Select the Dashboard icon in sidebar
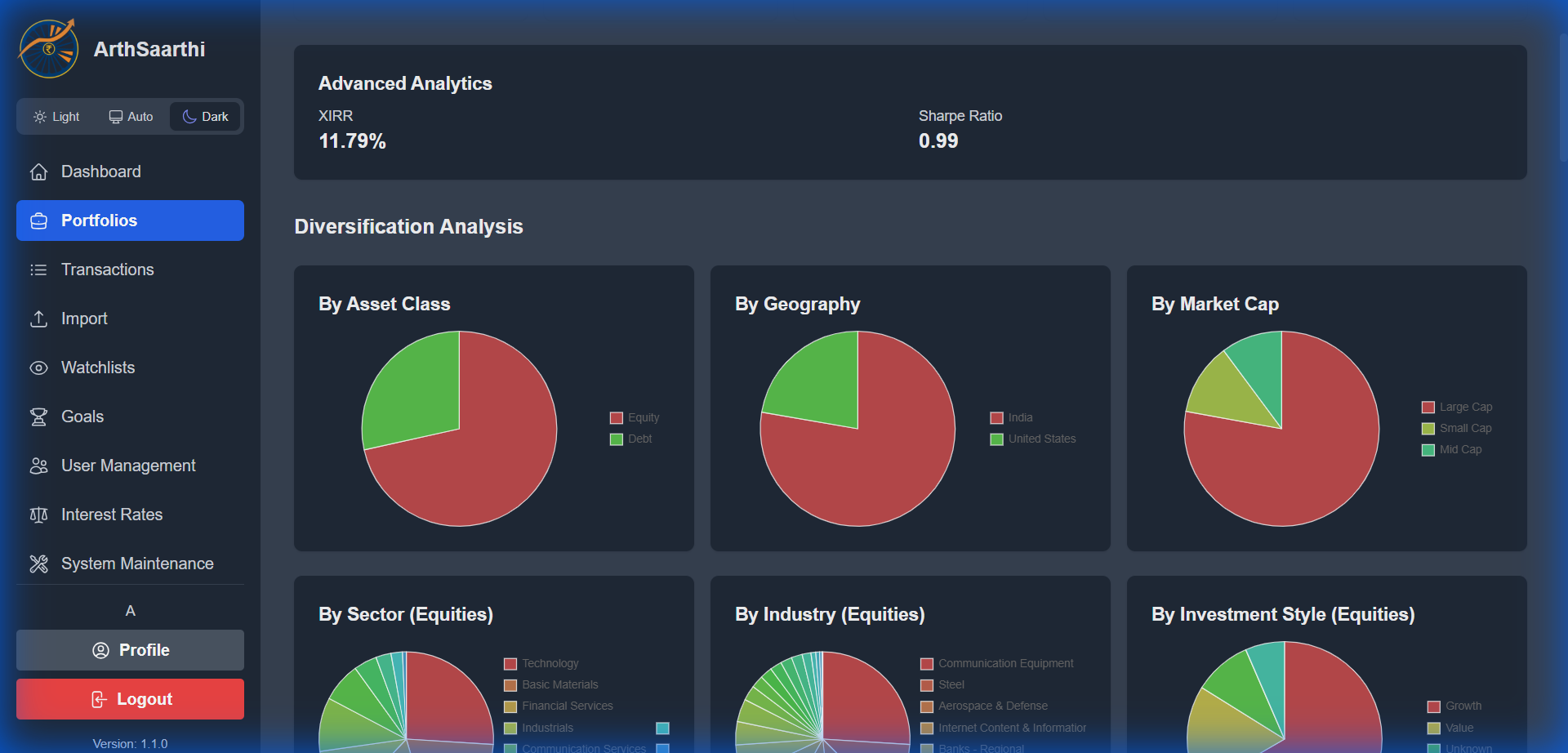This screenshot has width=1568, height=753. 38,172
